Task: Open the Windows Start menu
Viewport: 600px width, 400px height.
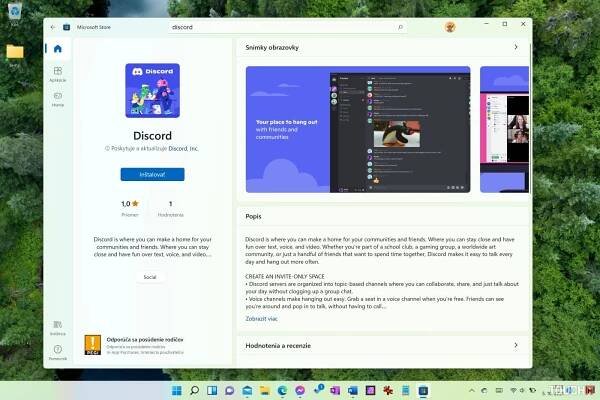Action: pos(178,389)
